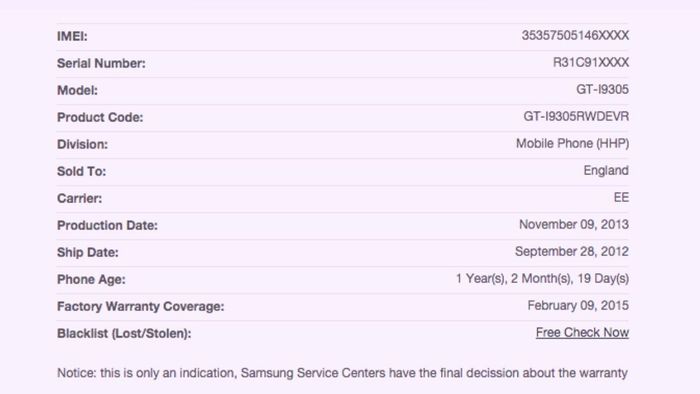Click the Factory Warranty Coverage label
Image resolution: width=700 pixels, height=394 pixels.
[141, 307]
